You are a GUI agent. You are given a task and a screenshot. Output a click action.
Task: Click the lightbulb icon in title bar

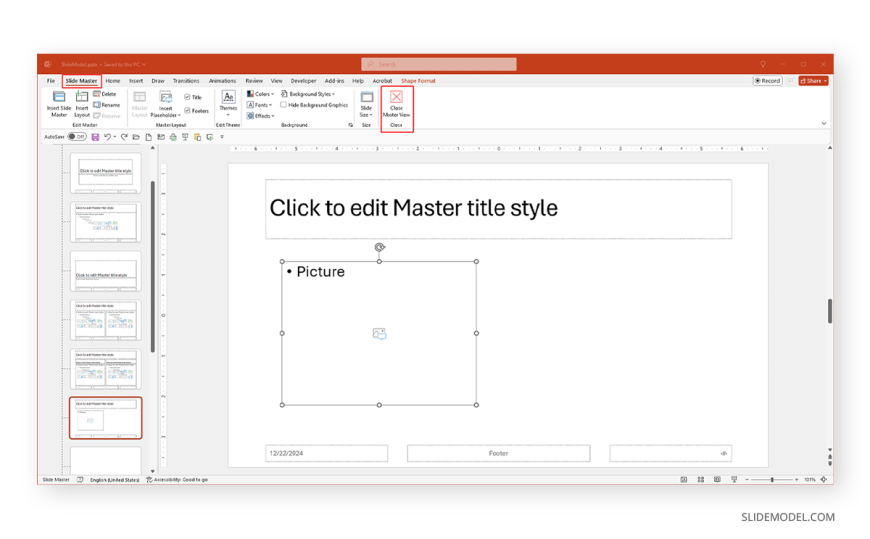tap(763, 64)
